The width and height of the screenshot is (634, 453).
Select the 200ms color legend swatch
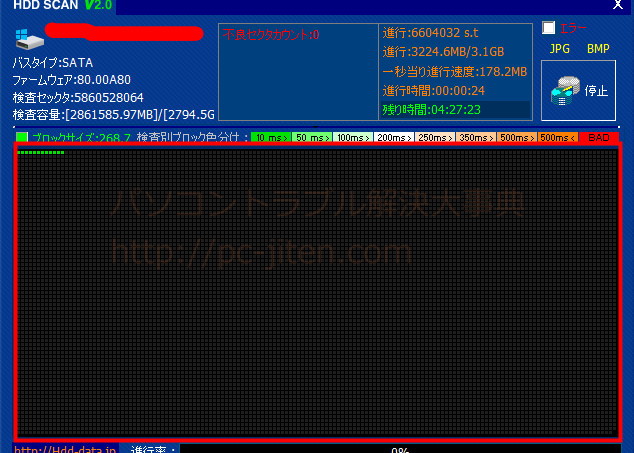(x=391, y=137)
